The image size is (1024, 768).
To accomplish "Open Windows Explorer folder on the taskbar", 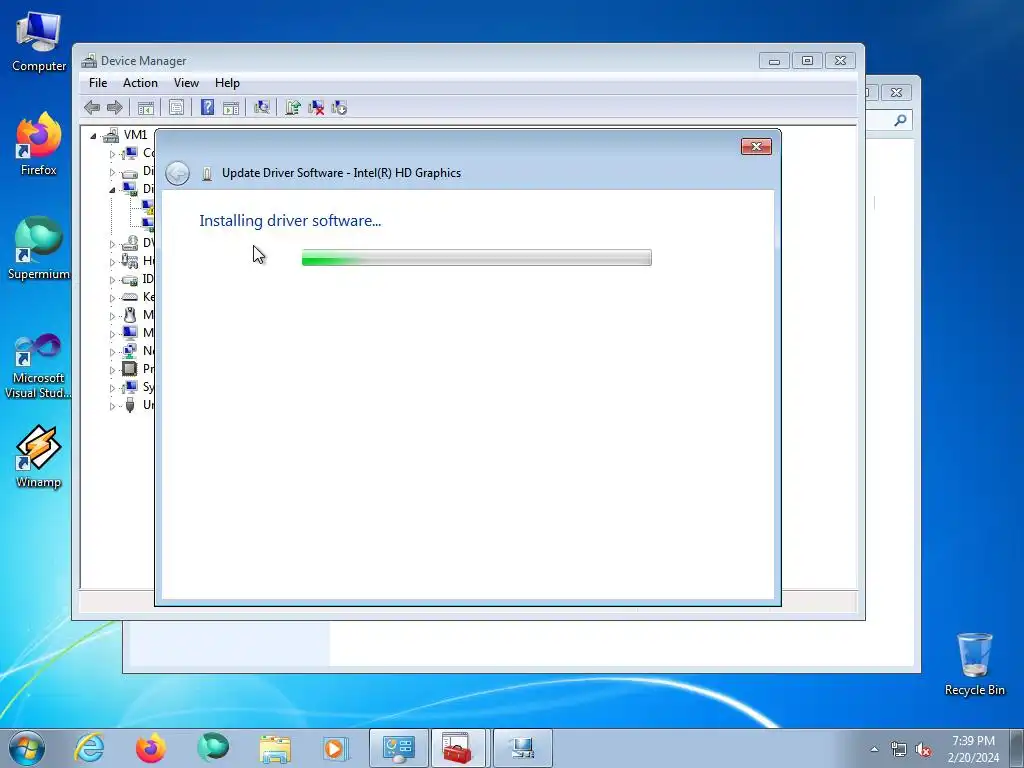I will [275, 748].
